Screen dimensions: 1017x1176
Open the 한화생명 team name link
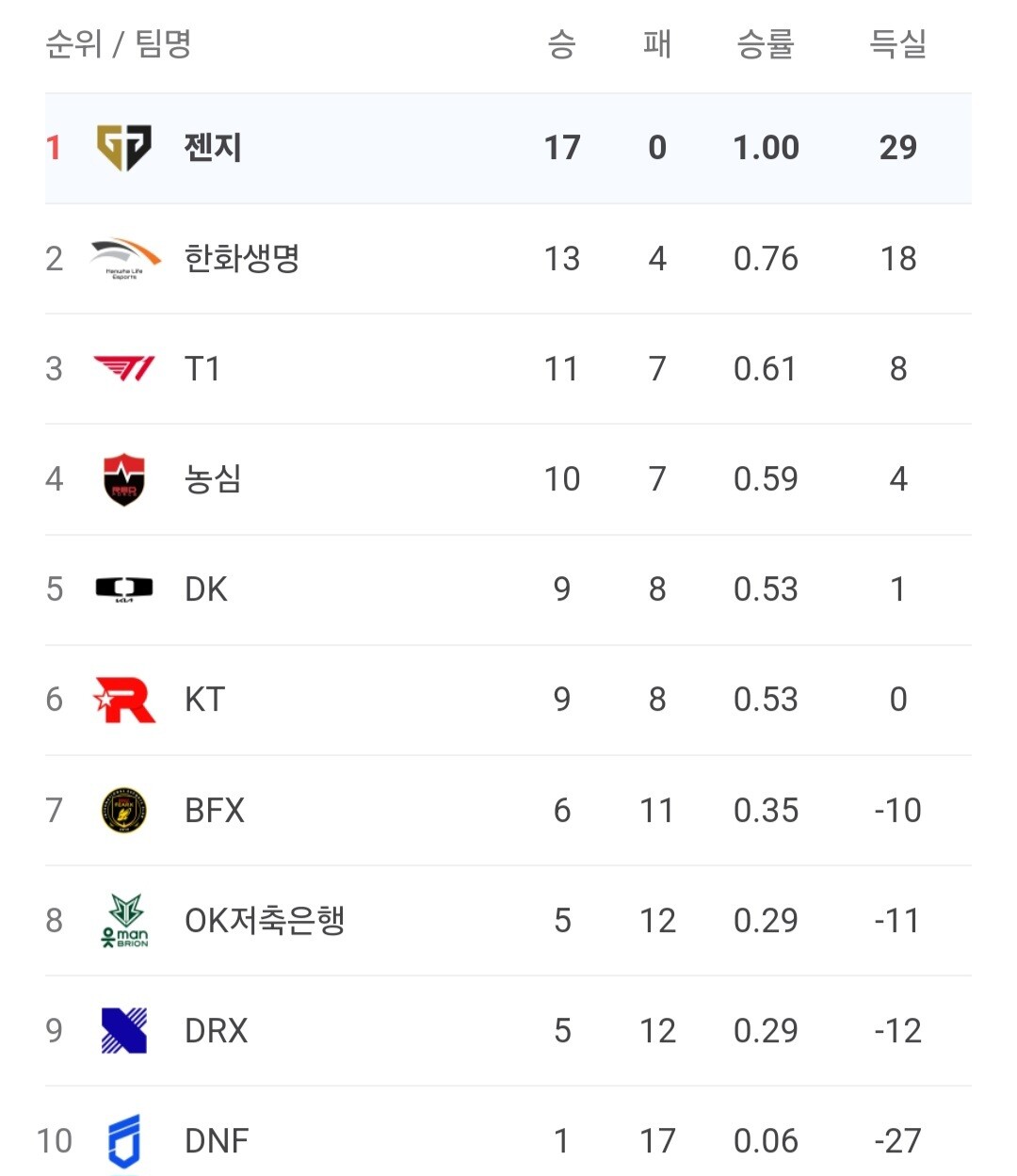[x=242, y=258]
